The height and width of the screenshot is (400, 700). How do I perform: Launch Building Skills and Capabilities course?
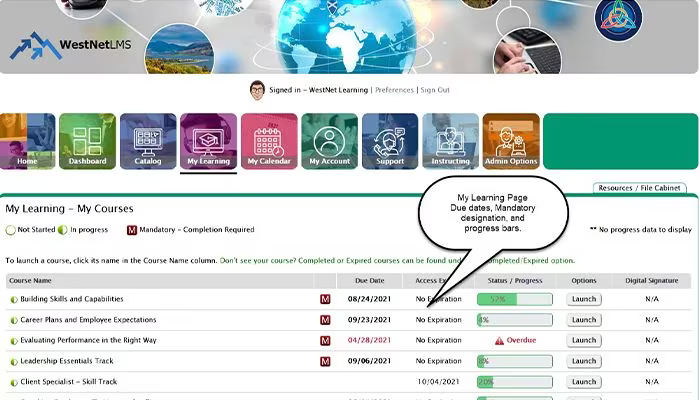pos(584,299)
